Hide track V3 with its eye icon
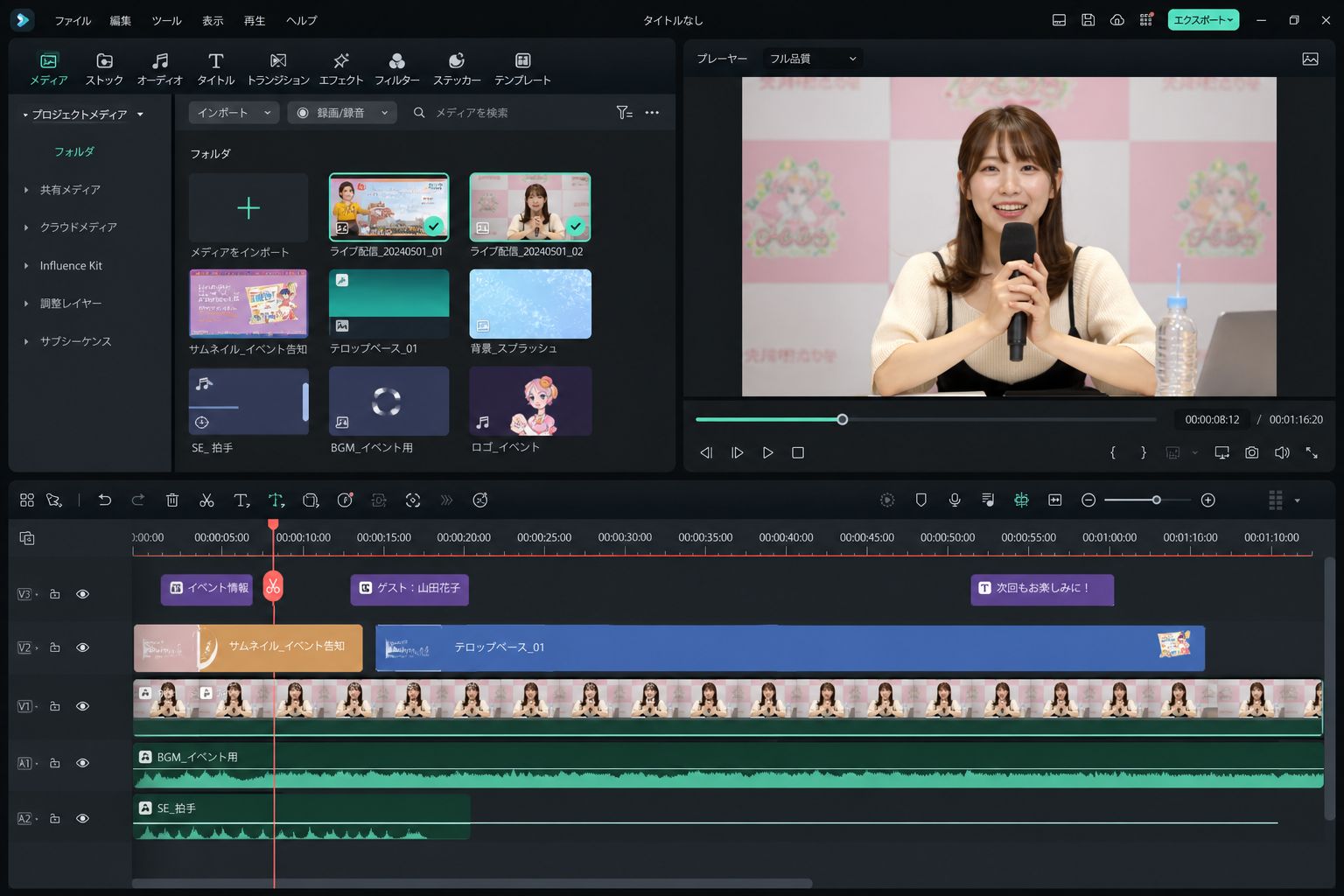1344x896 pixels. click(82, 594)
